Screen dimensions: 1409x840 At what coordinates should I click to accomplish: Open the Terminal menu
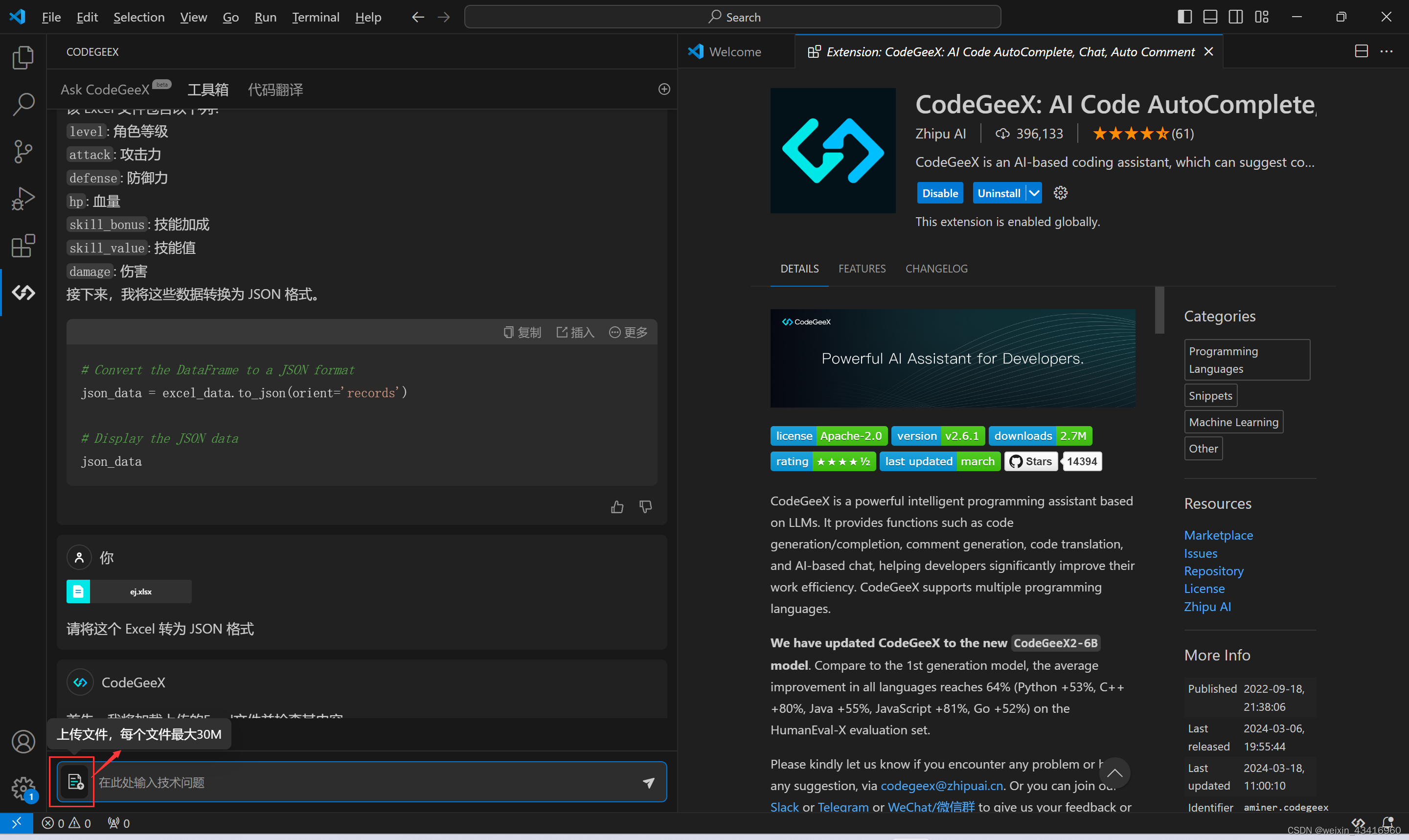click(x=315, y=17)
